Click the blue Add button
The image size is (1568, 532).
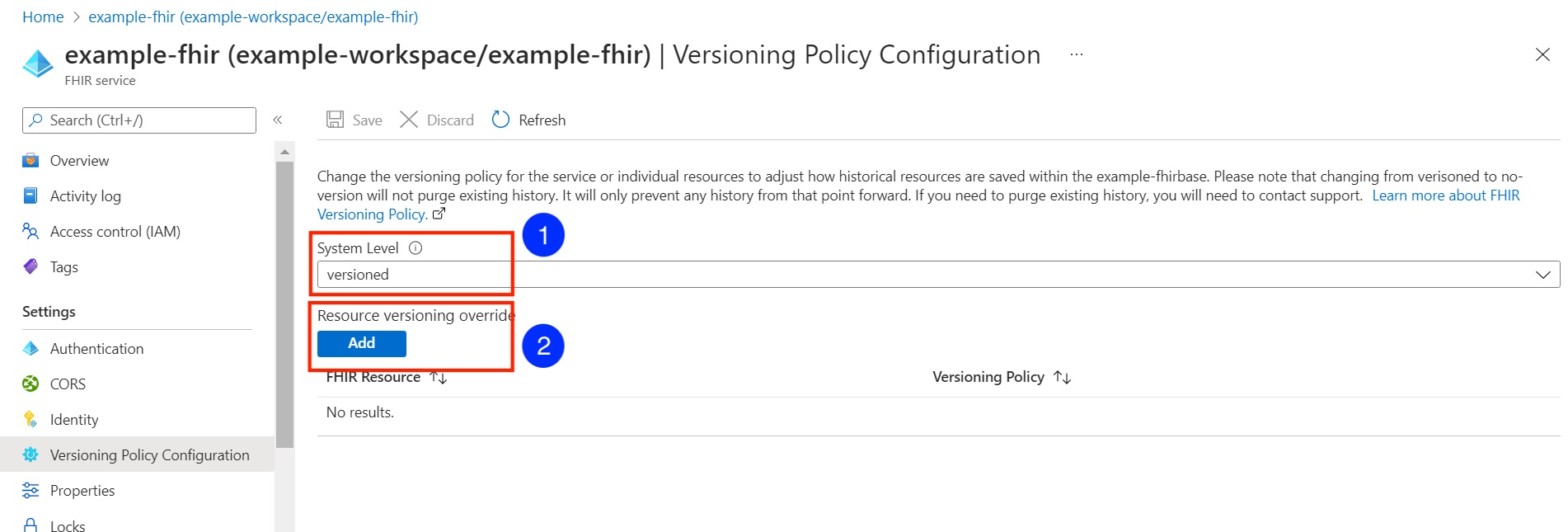362,344
